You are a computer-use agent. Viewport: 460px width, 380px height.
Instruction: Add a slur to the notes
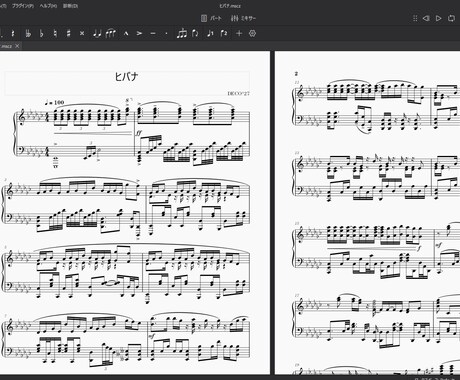pos(111,33)
